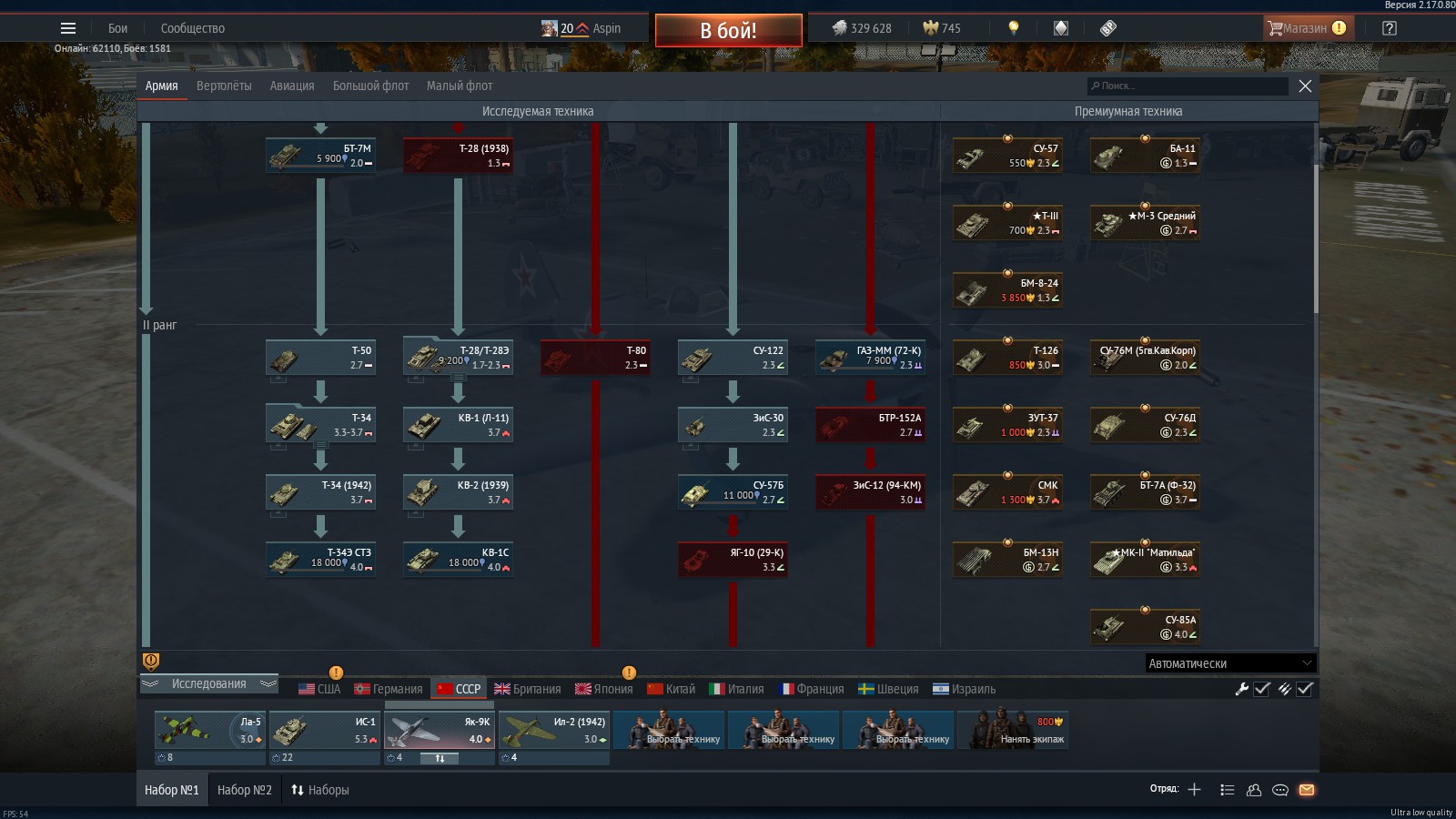Click the ammo refill stripes icon
Image resolution: width=1456 pixels, height=819 pixels.
tap(1284, 689)
